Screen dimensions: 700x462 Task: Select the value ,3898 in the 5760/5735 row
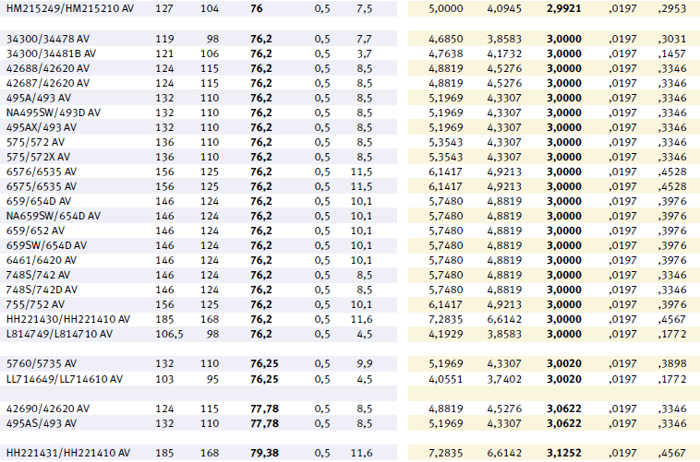(x=672, y=363)
